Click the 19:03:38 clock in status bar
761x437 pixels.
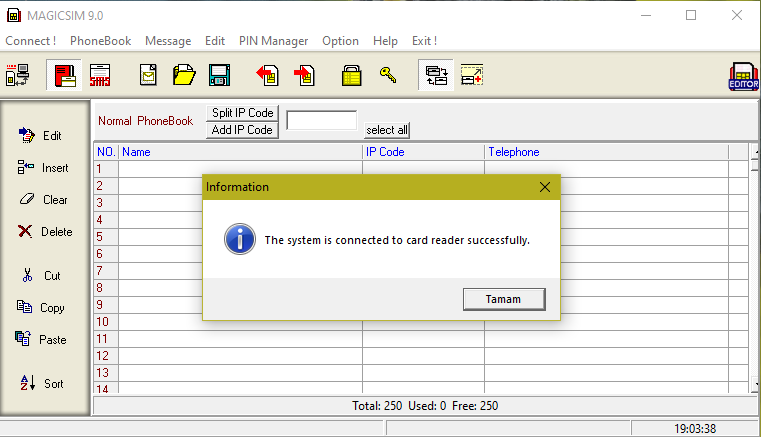695,428
